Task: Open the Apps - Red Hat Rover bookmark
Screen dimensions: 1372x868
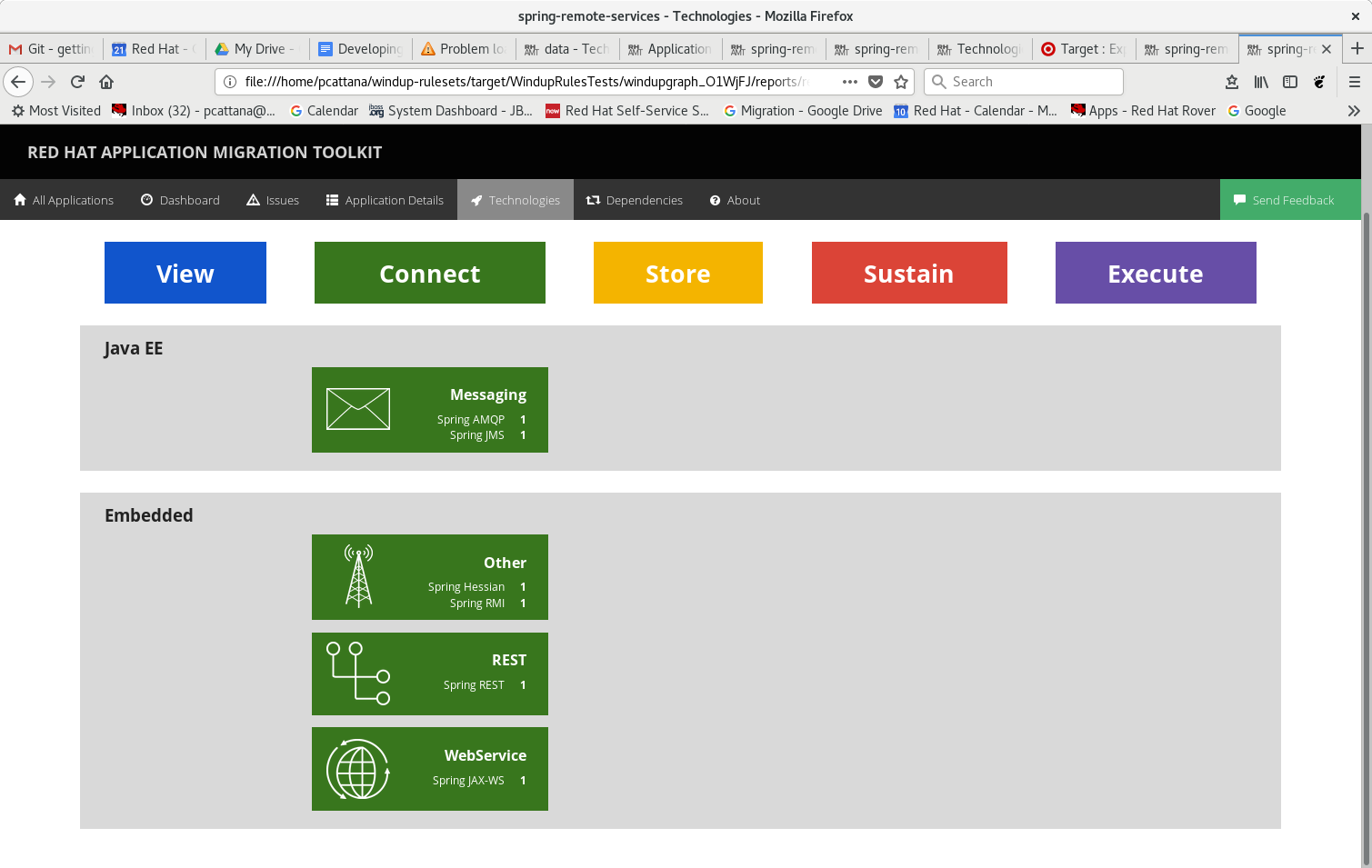Action: [1143, 111]
